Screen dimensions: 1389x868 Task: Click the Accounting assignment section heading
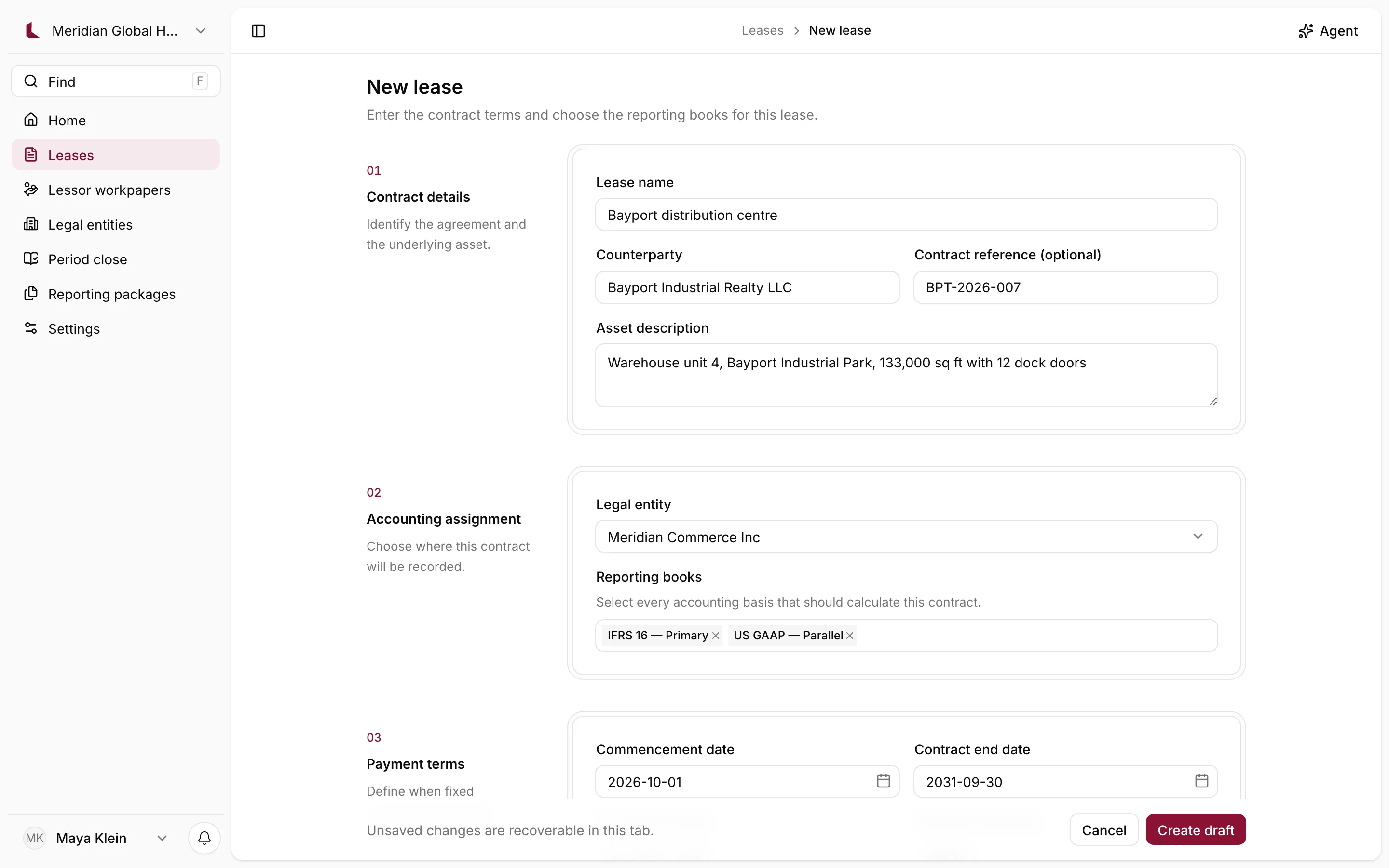coord(444,519)
